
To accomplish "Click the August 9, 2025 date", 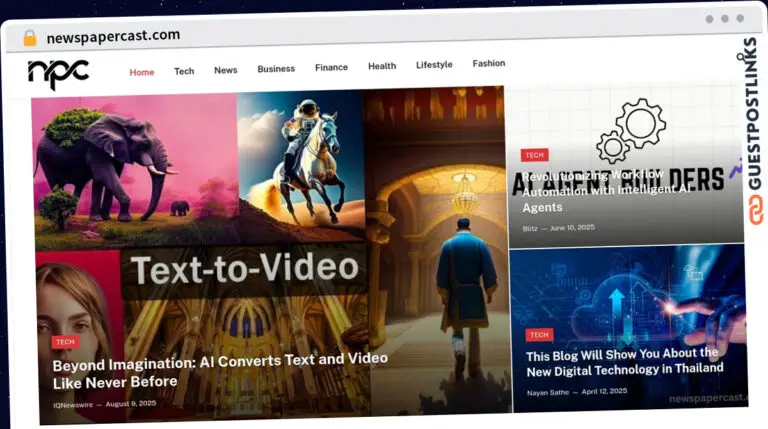I will pos(131,404).
